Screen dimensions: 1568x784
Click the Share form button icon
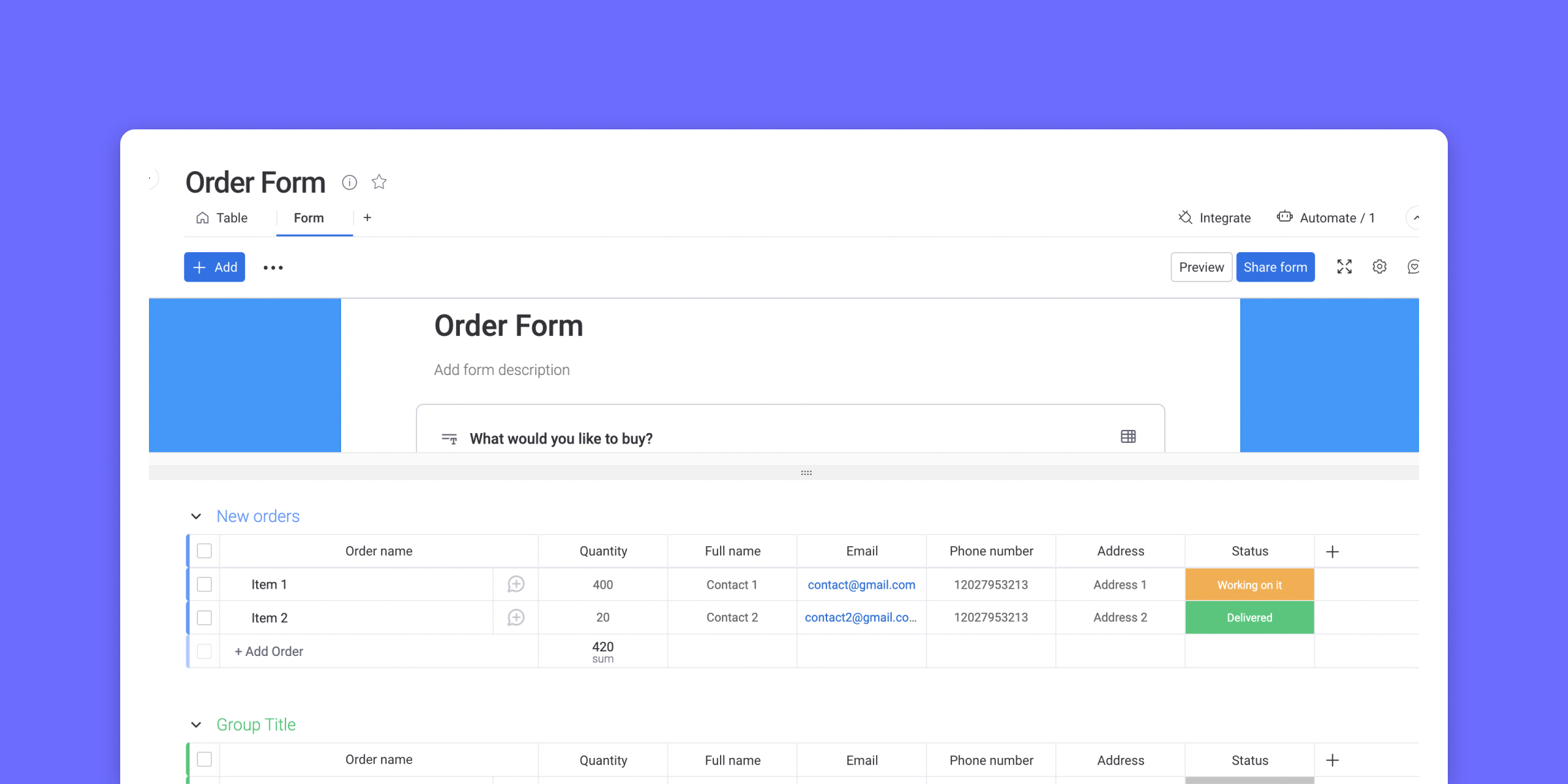[x=1275, y=267]
